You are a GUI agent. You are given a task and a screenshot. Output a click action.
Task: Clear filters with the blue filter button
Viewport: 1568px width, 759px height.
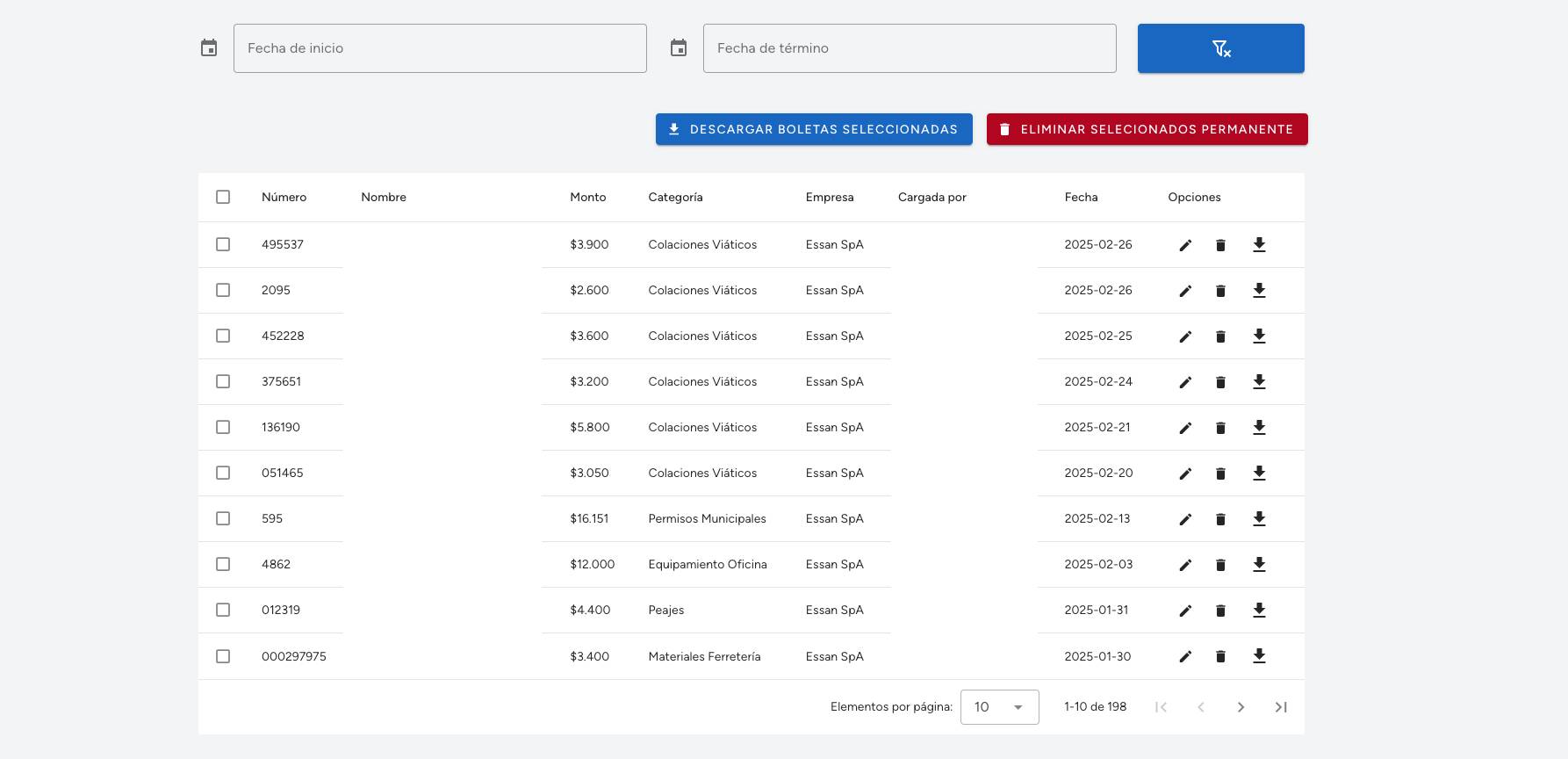pos(1220,48)
